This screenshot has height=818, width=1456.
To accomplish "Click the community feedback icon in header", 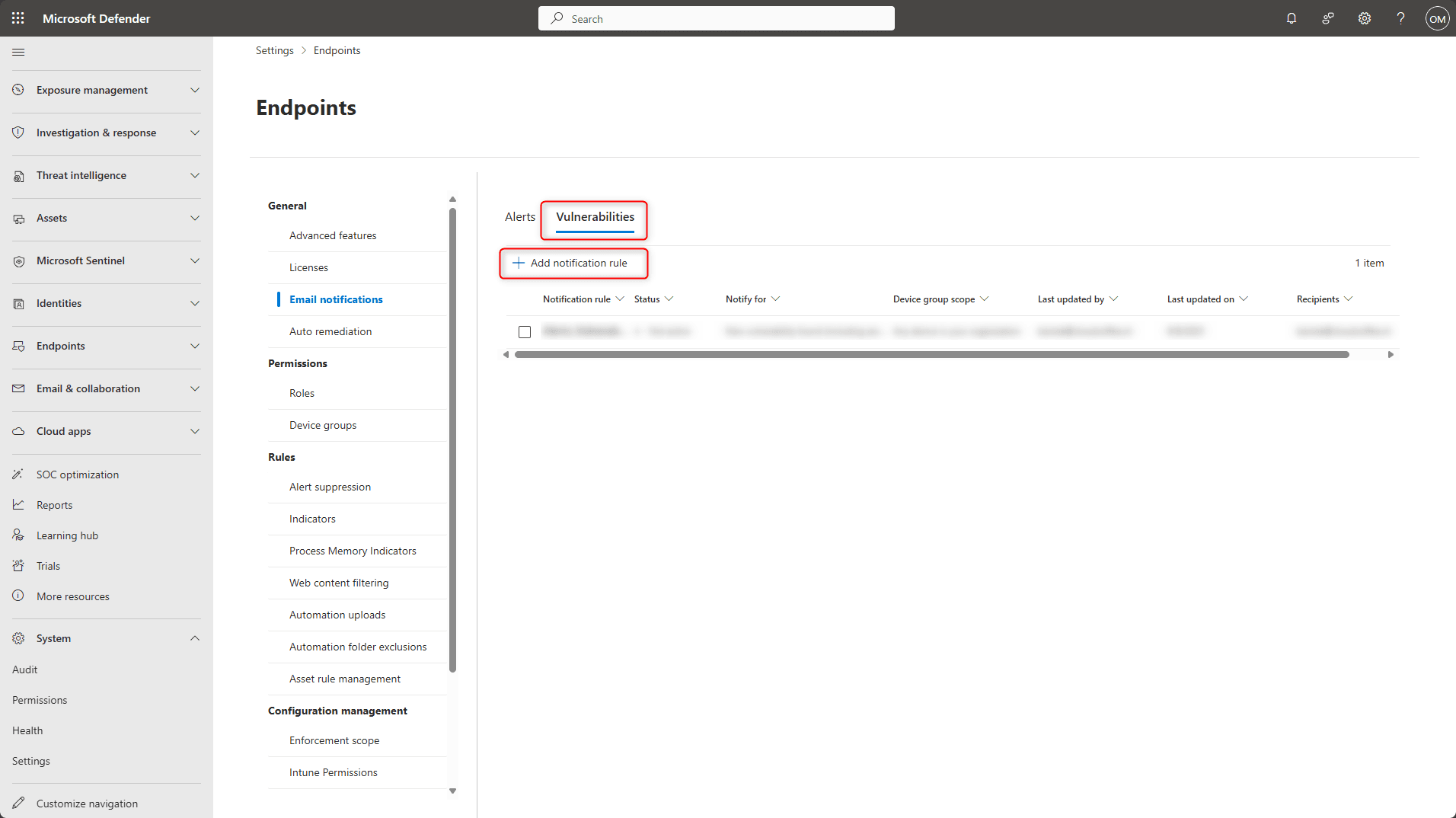I will [1328, 18].
